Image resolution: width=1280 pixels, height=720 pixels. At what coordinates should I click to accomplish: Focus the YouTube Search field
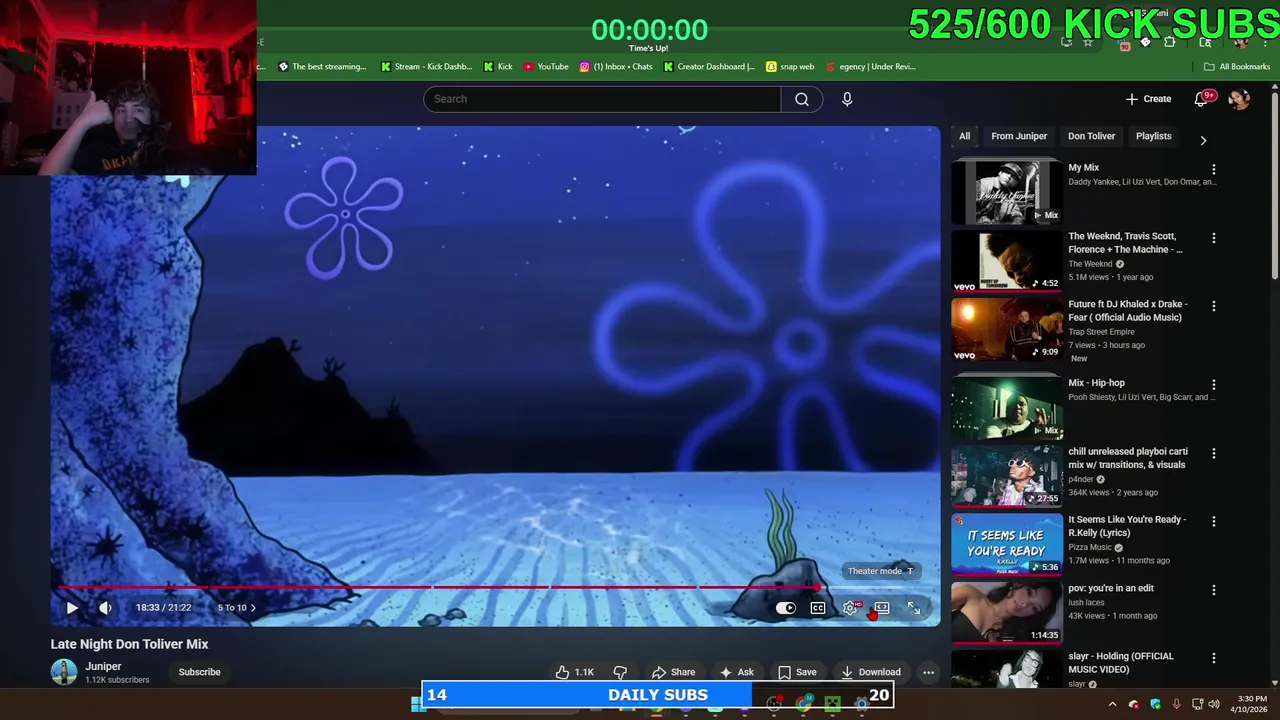tap(602, 99)
